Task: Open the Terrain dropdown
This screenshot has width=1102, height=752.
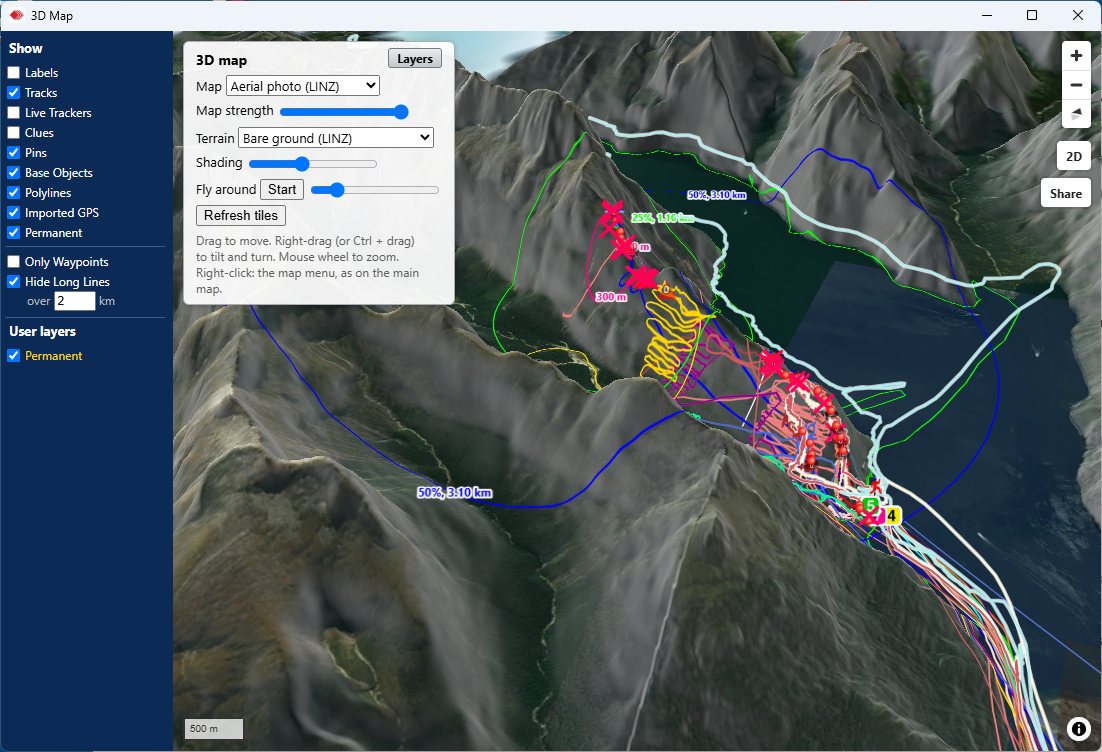Action: point(336,138)
